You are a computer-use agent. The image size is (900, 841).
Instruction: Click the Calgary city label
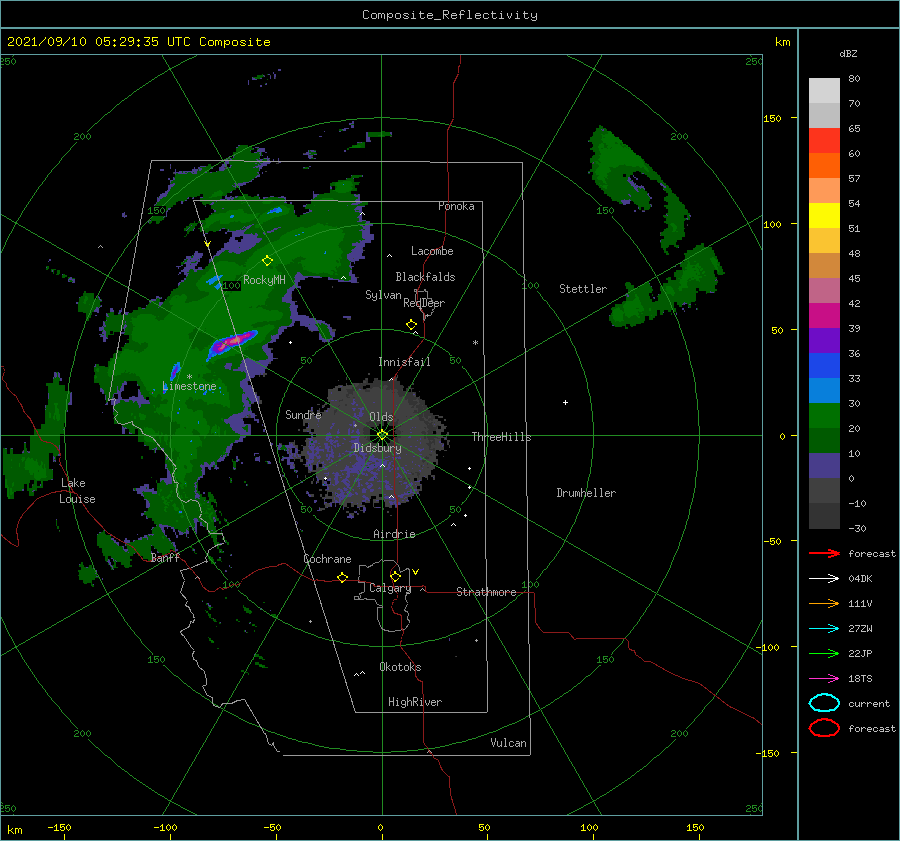(390, 588)
